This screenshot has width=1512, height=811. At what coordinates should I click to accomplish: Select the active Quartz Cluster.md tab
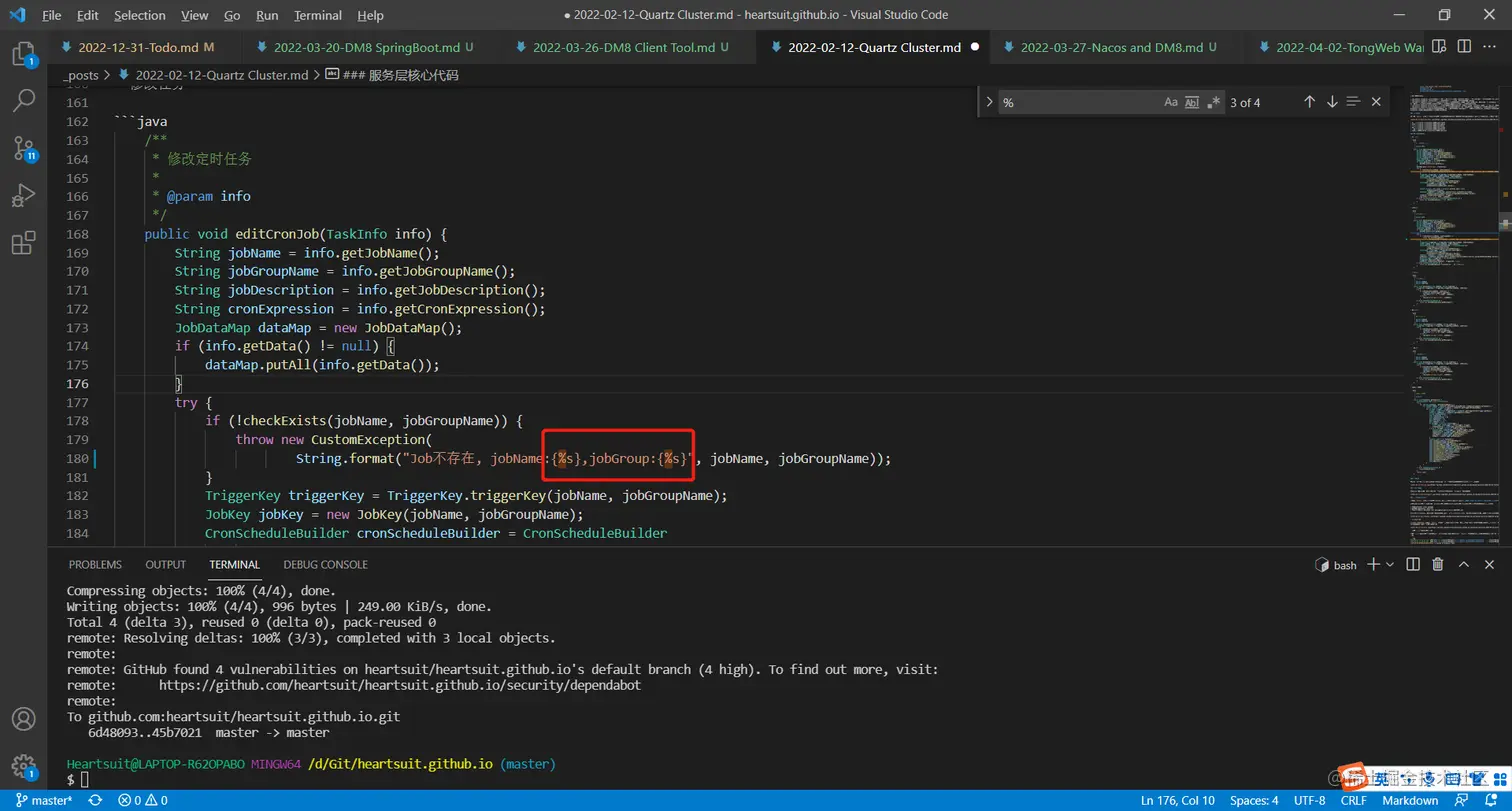(874, 47)
